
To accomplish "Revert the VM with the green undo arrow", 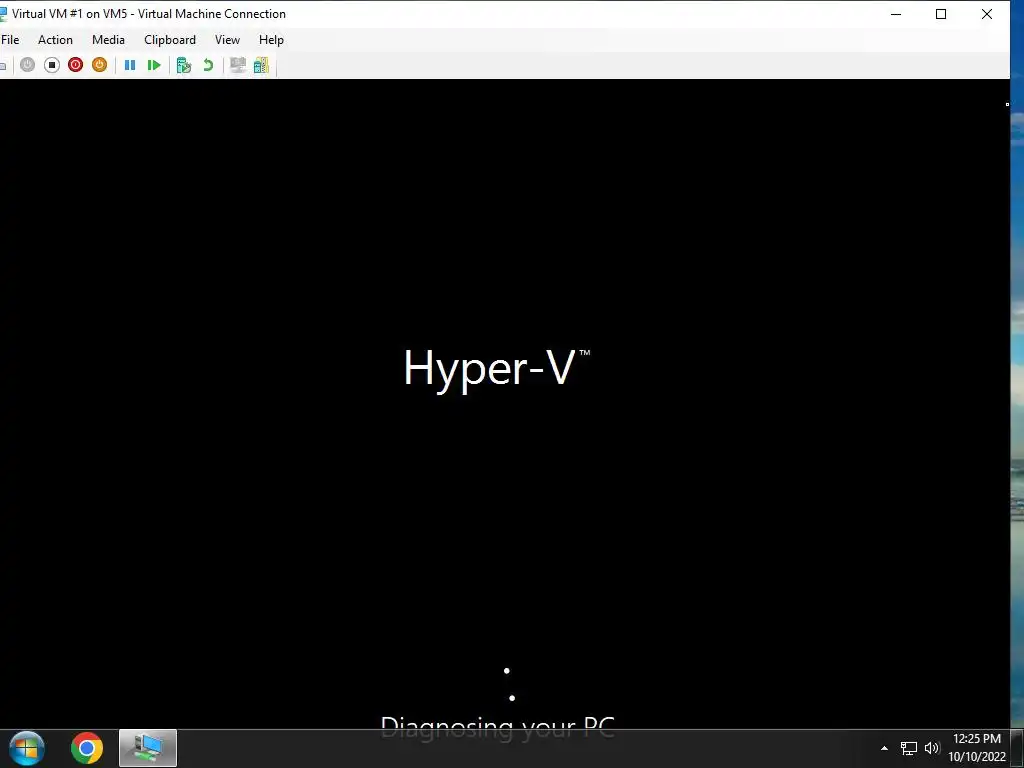I will 208,65.
